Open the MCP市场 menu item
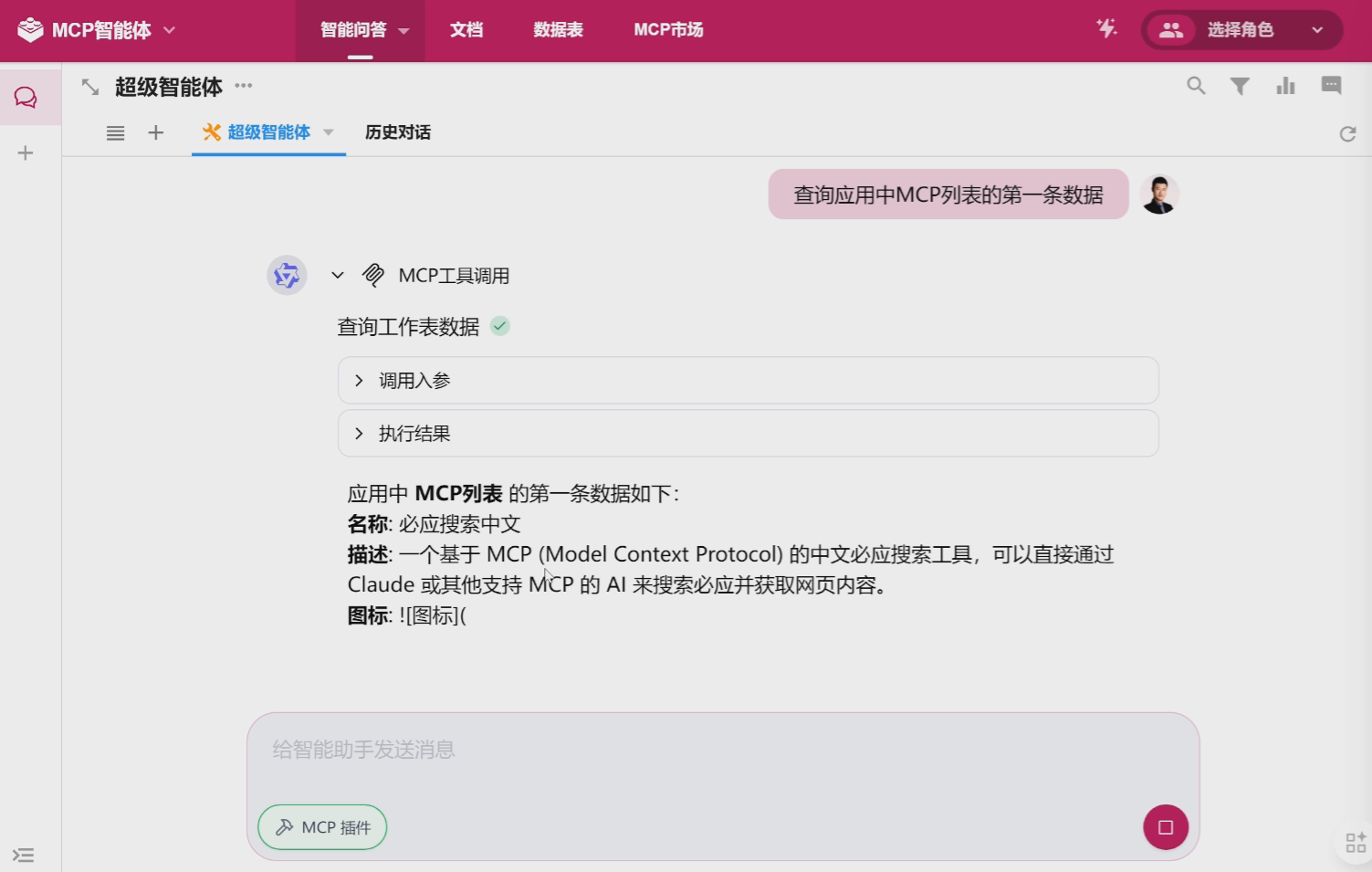 click(668, 30)
